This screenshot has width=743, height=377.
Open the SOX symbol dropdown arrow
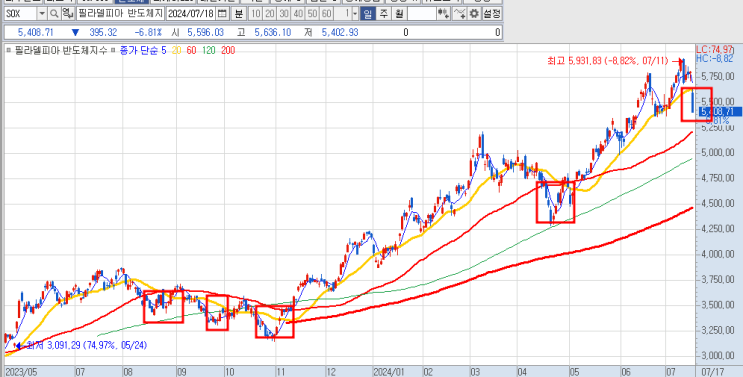coord(42,14)
